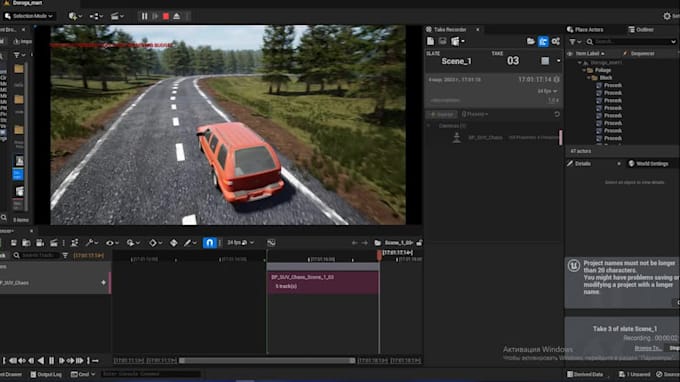Add a track to BP_SUV_Chaos with plus button
This screenshot has width=680, height=382.
point(103,283)
